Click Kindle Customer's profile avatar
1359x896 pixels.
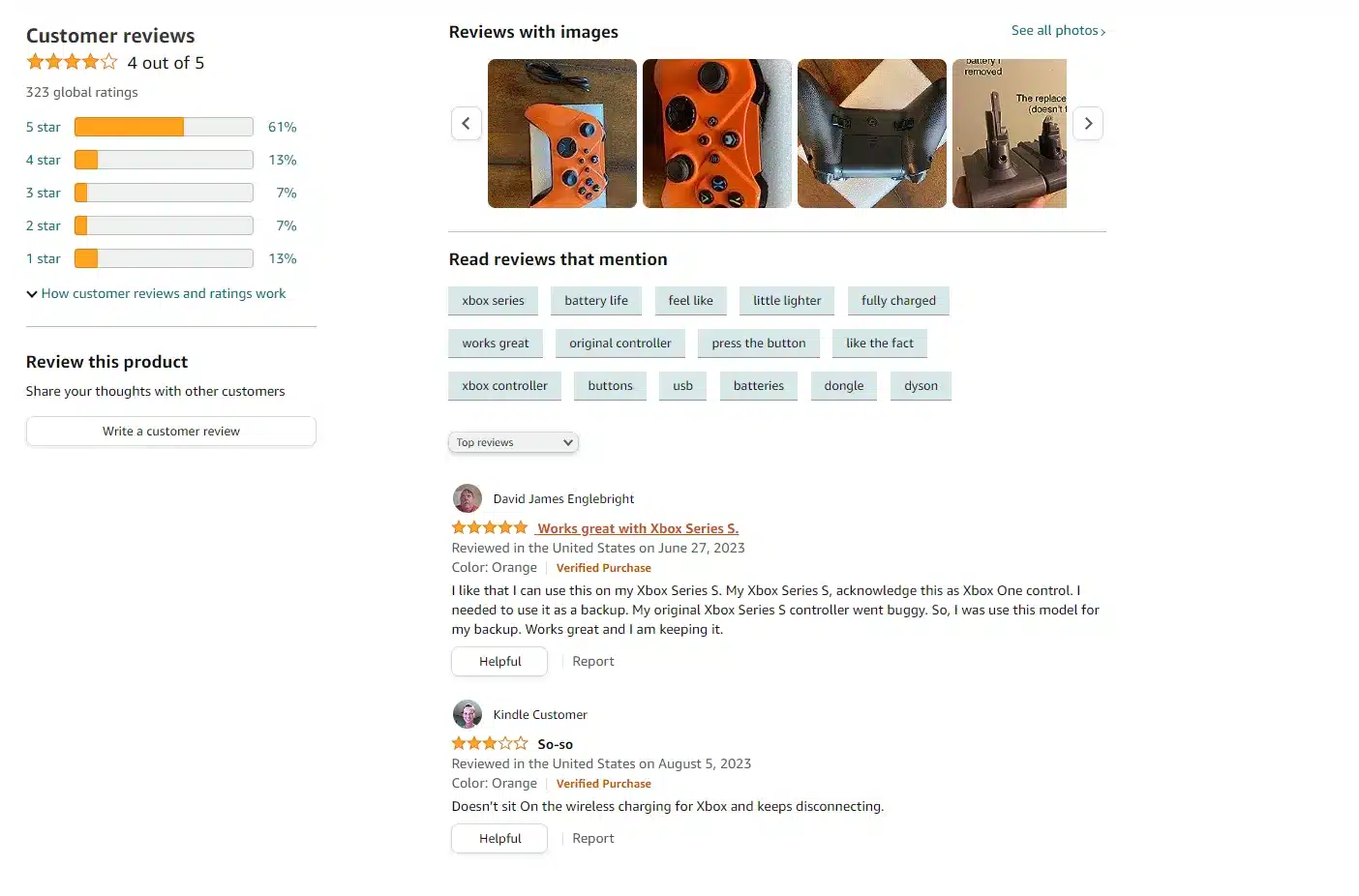click(x=468, y=714)
